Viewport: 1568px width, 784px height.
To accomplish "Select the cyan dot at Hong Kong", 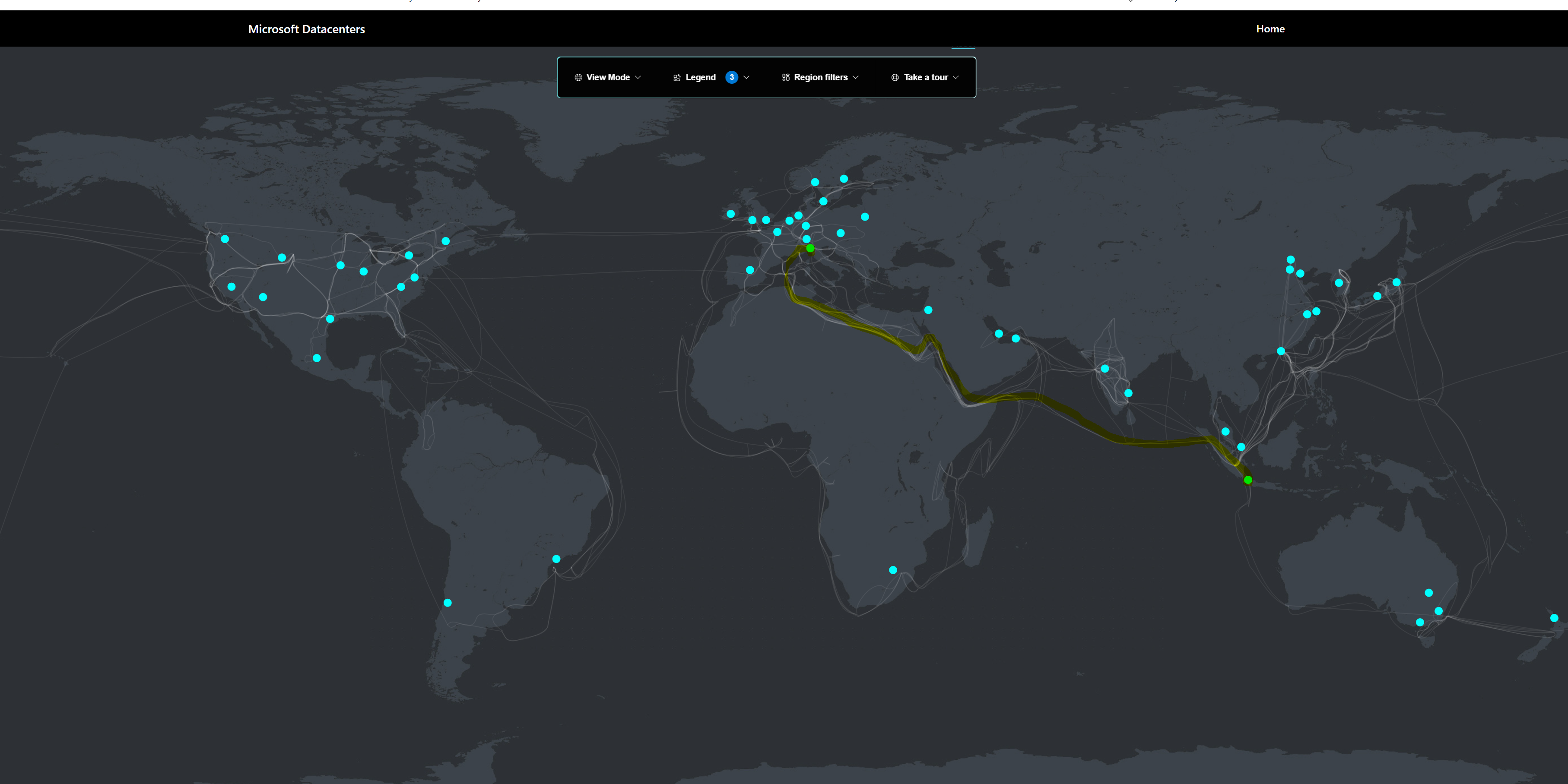I will coord(1281,351).
